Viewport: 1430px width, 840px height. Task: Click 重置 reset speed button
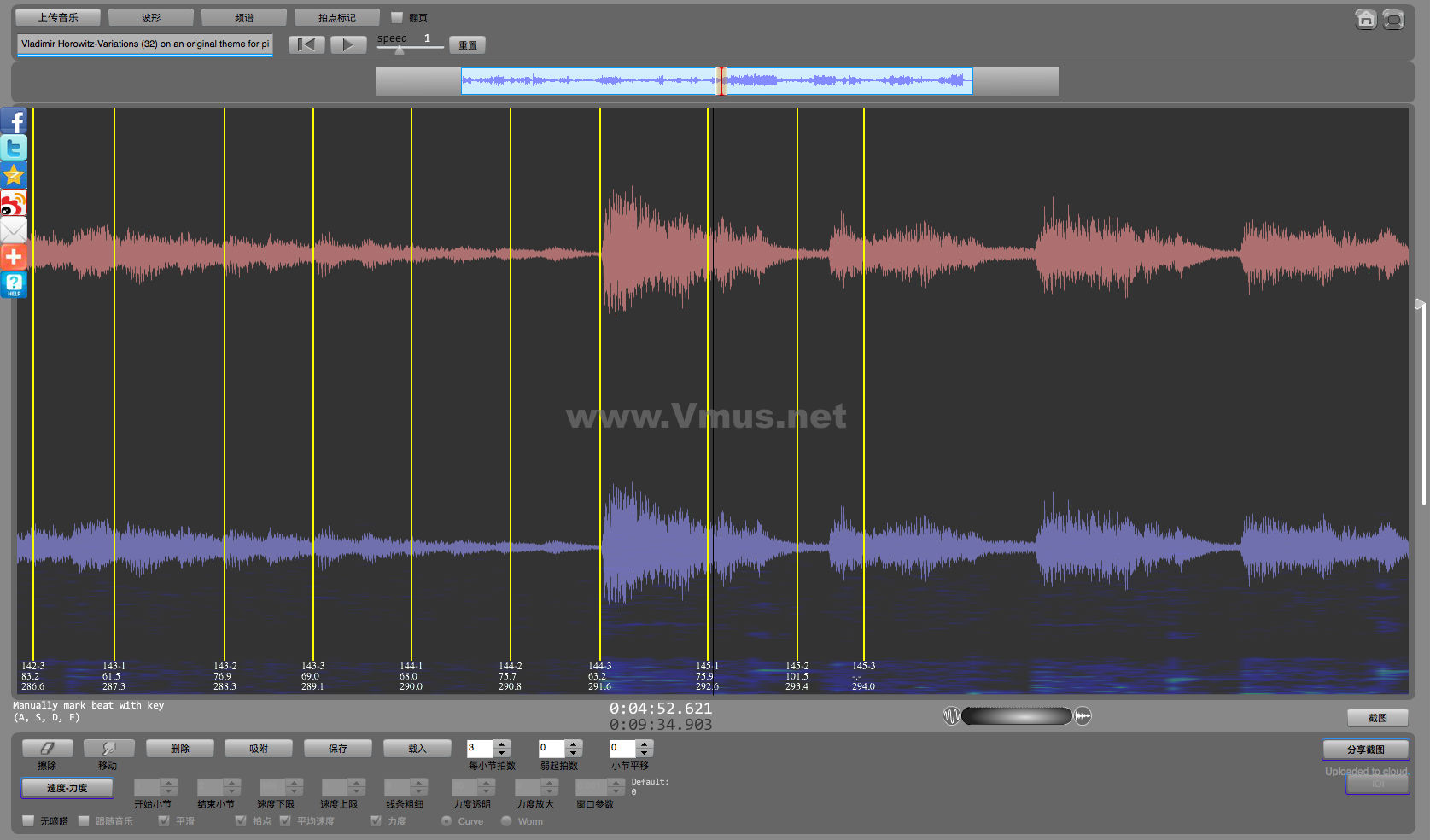click(x=468, y=45)
